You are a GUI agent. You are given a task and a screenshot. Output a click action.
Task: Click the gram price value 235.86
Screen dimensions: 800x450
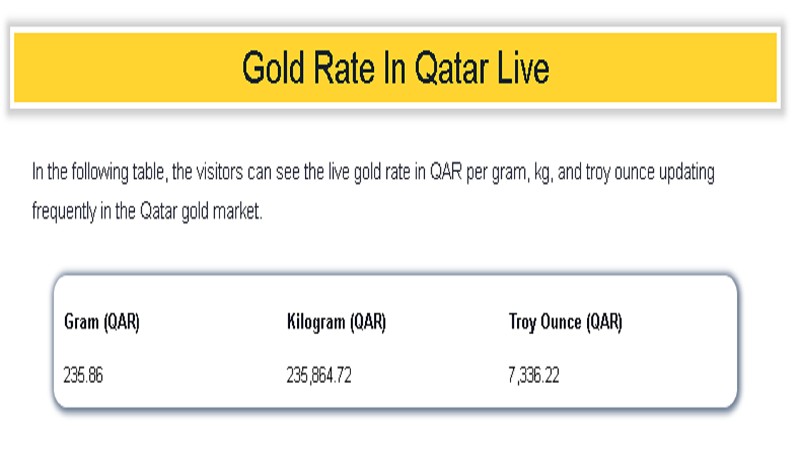(84, 376)
